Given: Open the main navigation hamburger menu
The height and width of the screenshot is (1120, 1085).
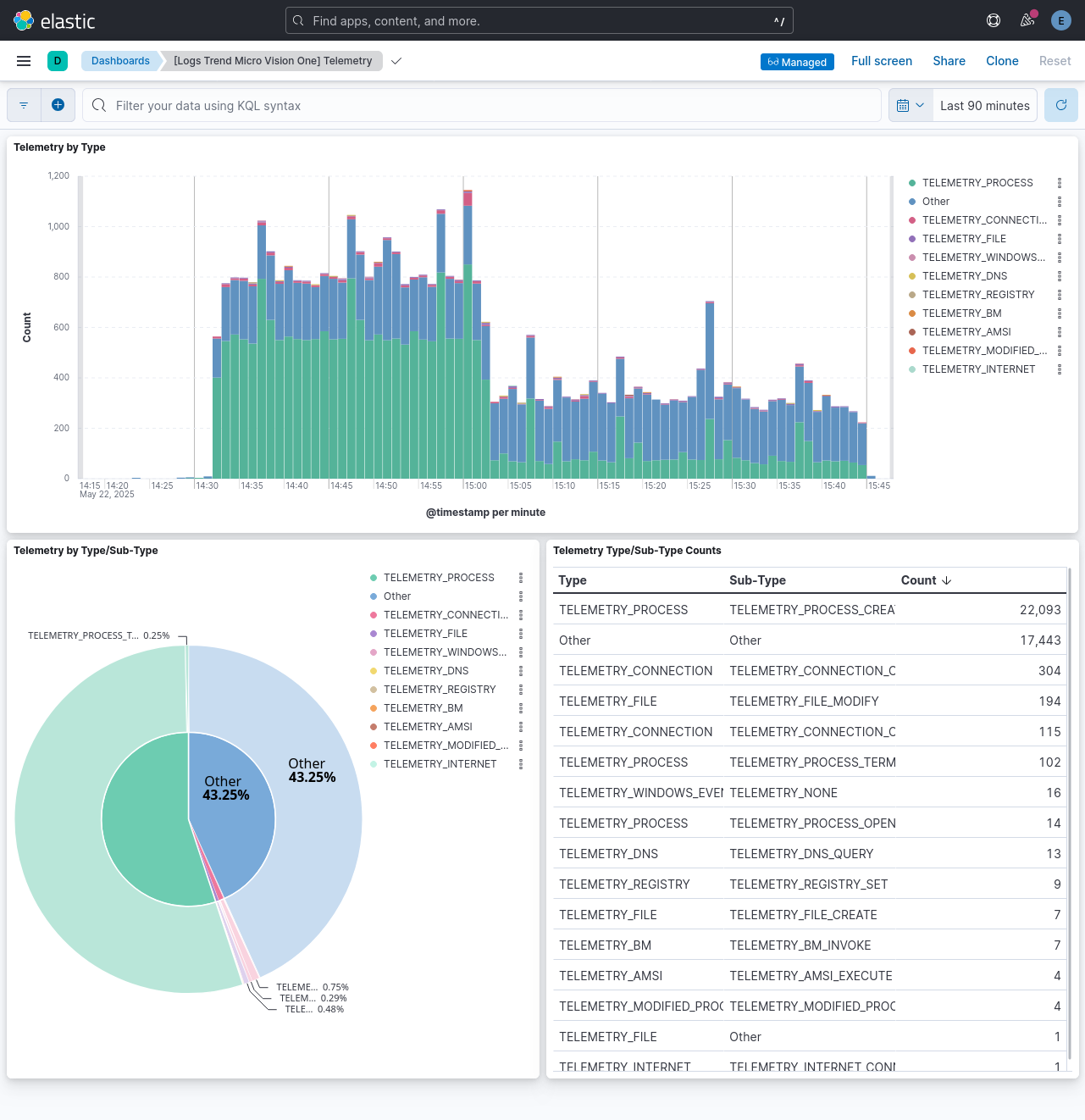Looking at the screenshot, I should pyautogui.click(x=23, y=60).
